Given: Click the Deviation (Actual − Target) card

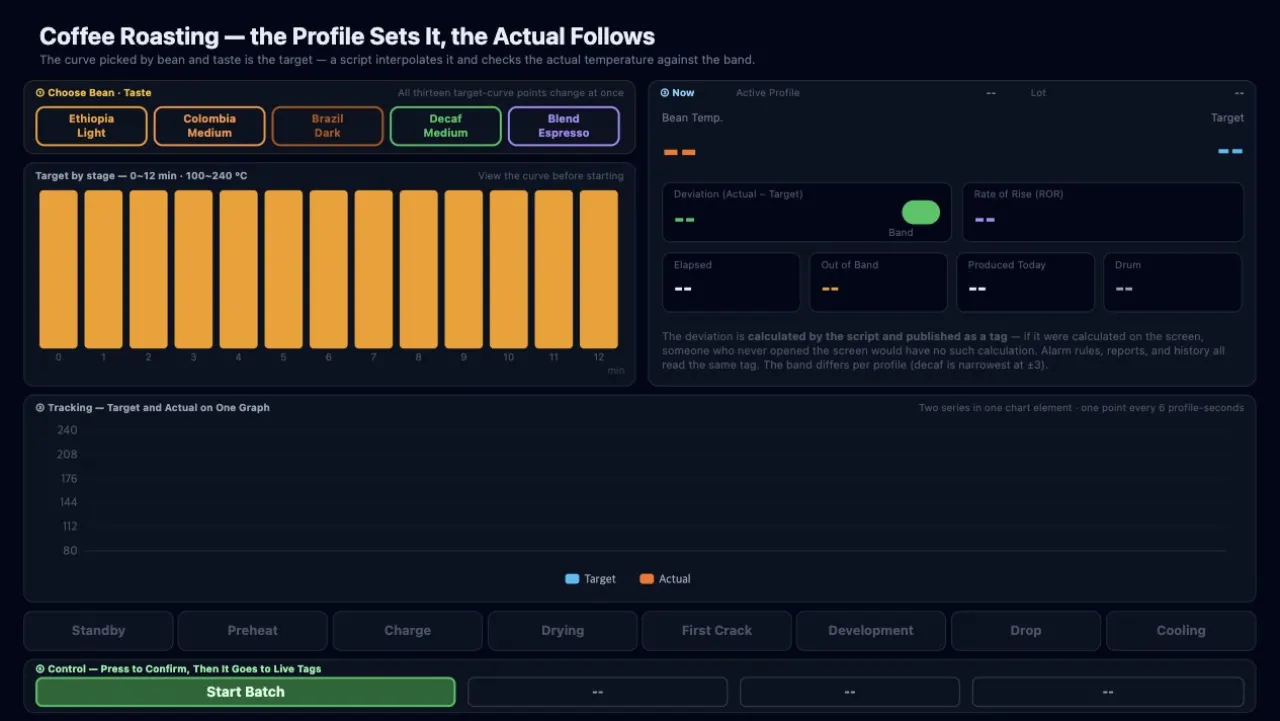Looking at the screenshot, I should 806,212.
